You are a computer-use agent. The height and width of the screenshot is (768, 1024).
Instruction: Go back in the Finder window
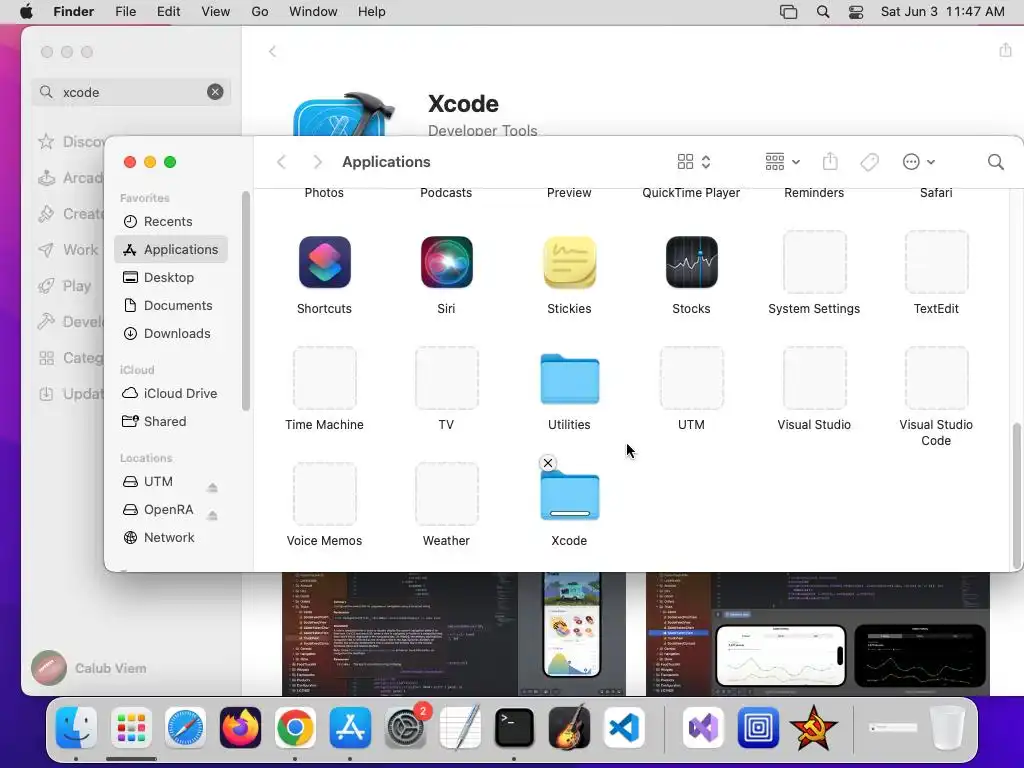281,162
